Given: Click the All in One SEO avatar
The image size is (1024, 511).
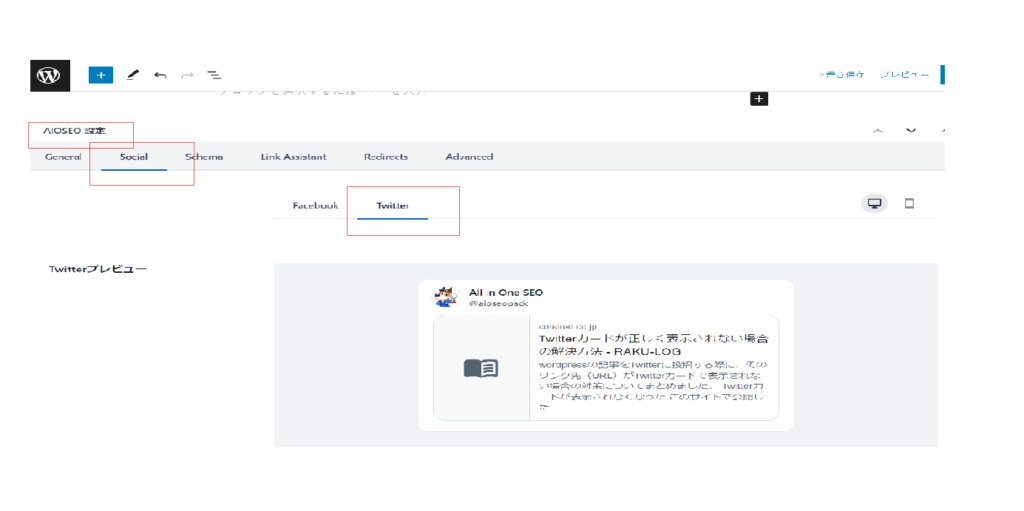Looking at the screenshot, I should pos(444,297).
